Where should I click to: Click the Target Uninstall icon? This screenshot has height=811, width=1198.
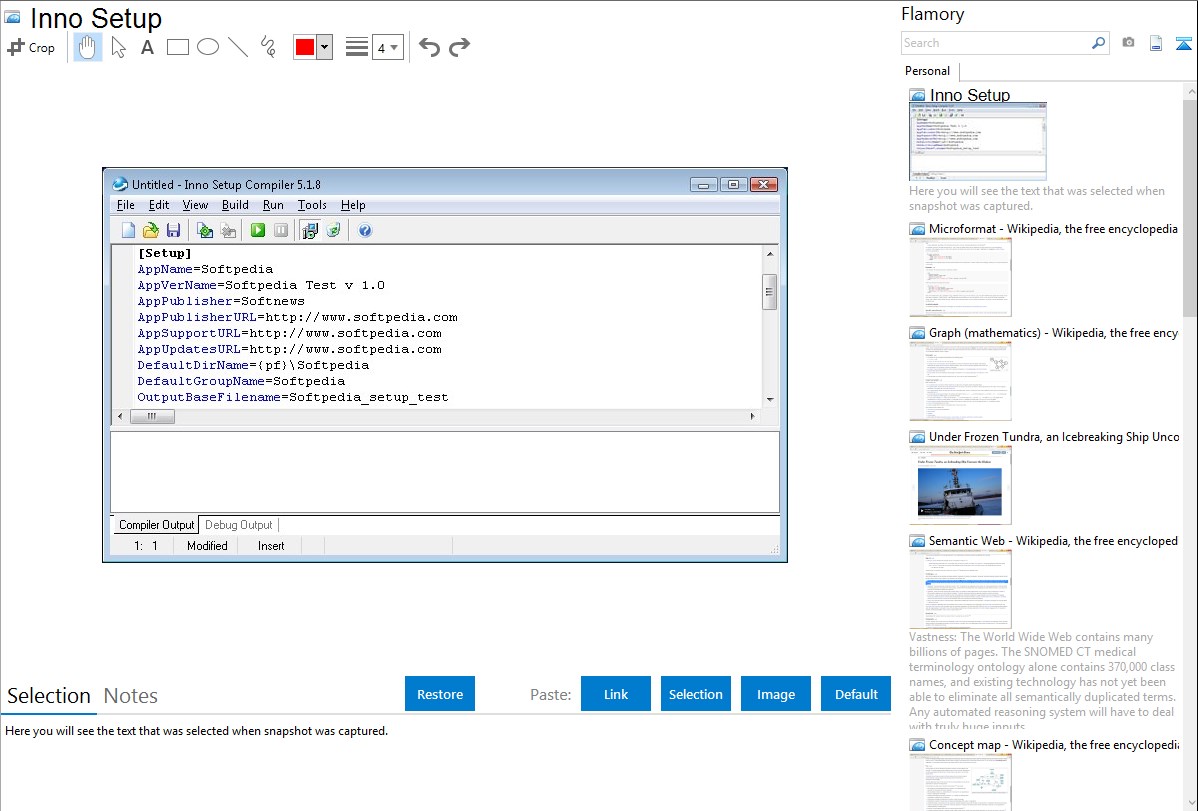(333, 230)
